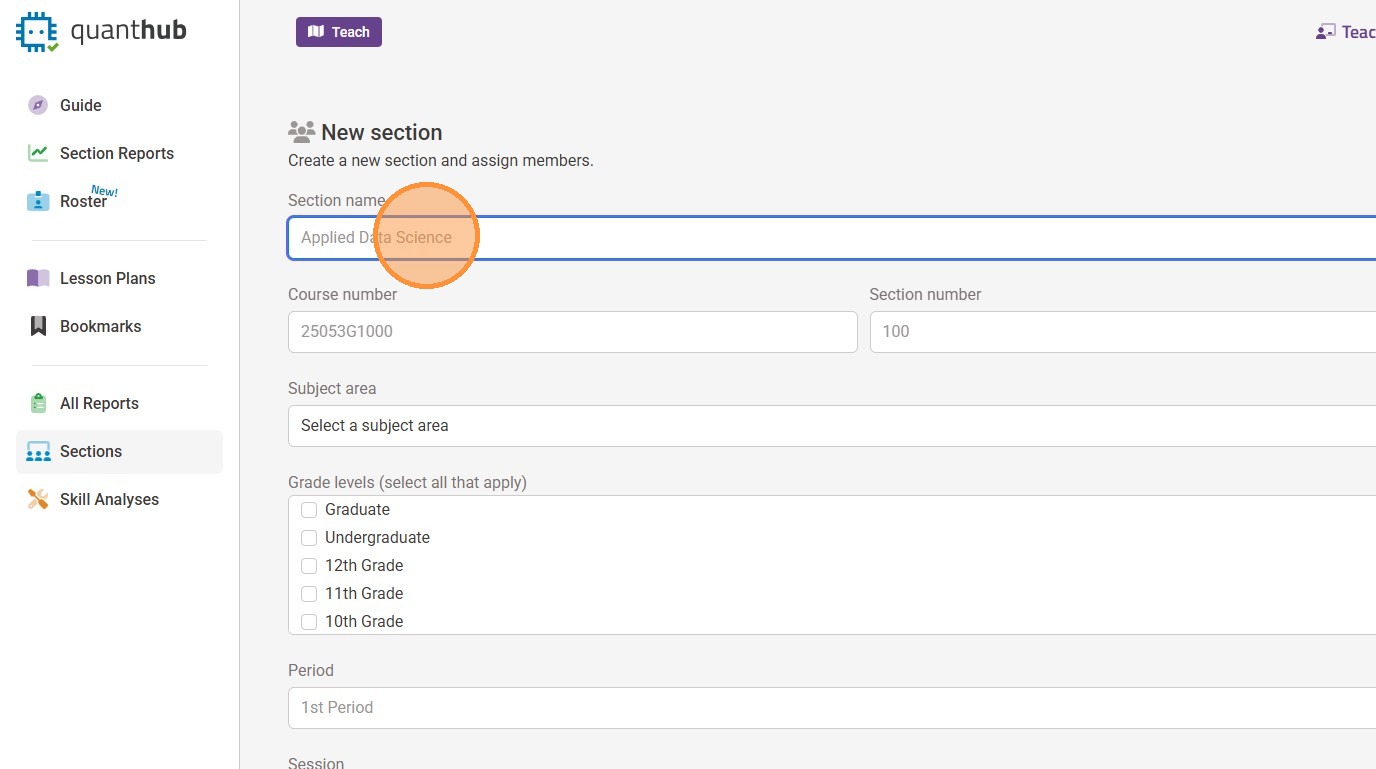Click the purple Teach button
This screenshot has height=769, width=1376.
pyautogui.click(x=338, y=32)
